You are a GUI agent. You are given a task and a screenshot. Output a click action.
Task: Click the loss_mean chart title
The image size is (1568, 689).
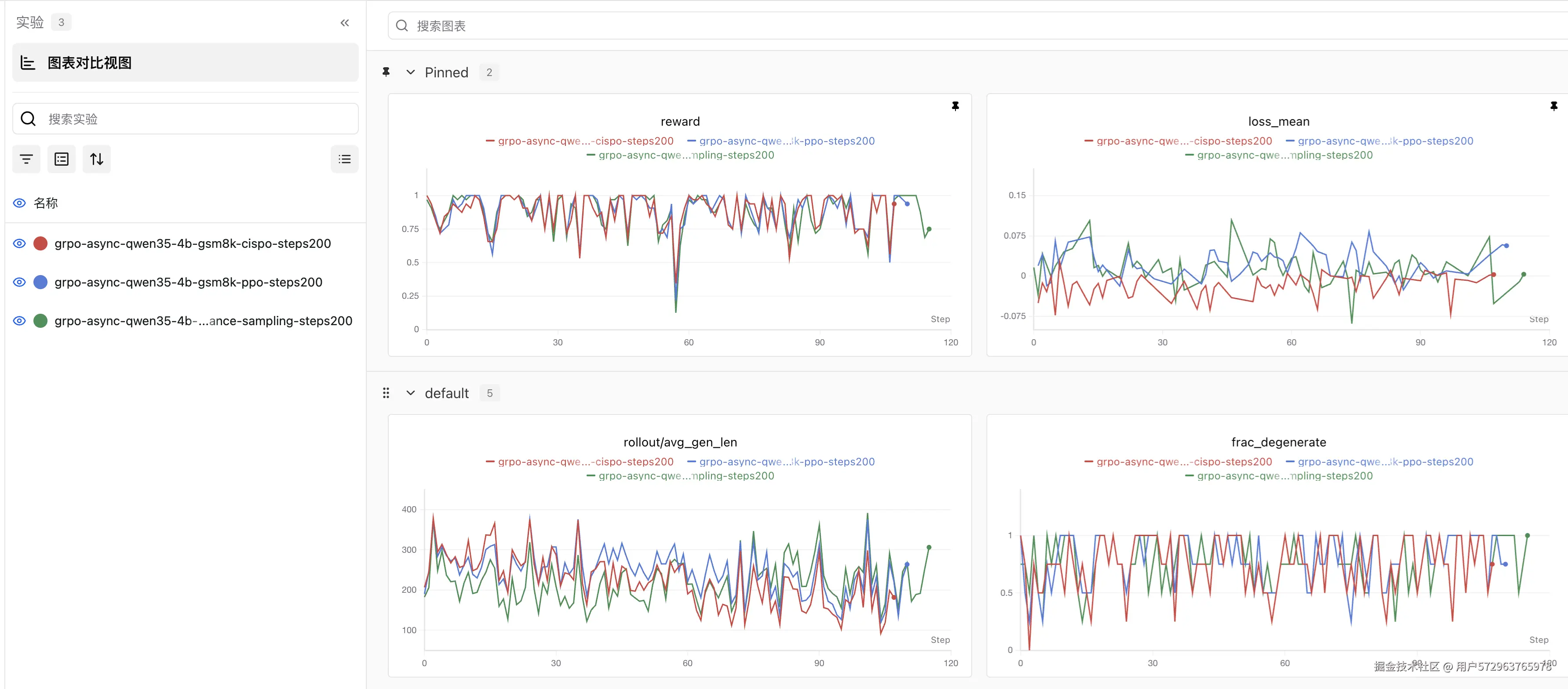(x=1278, y=121)
